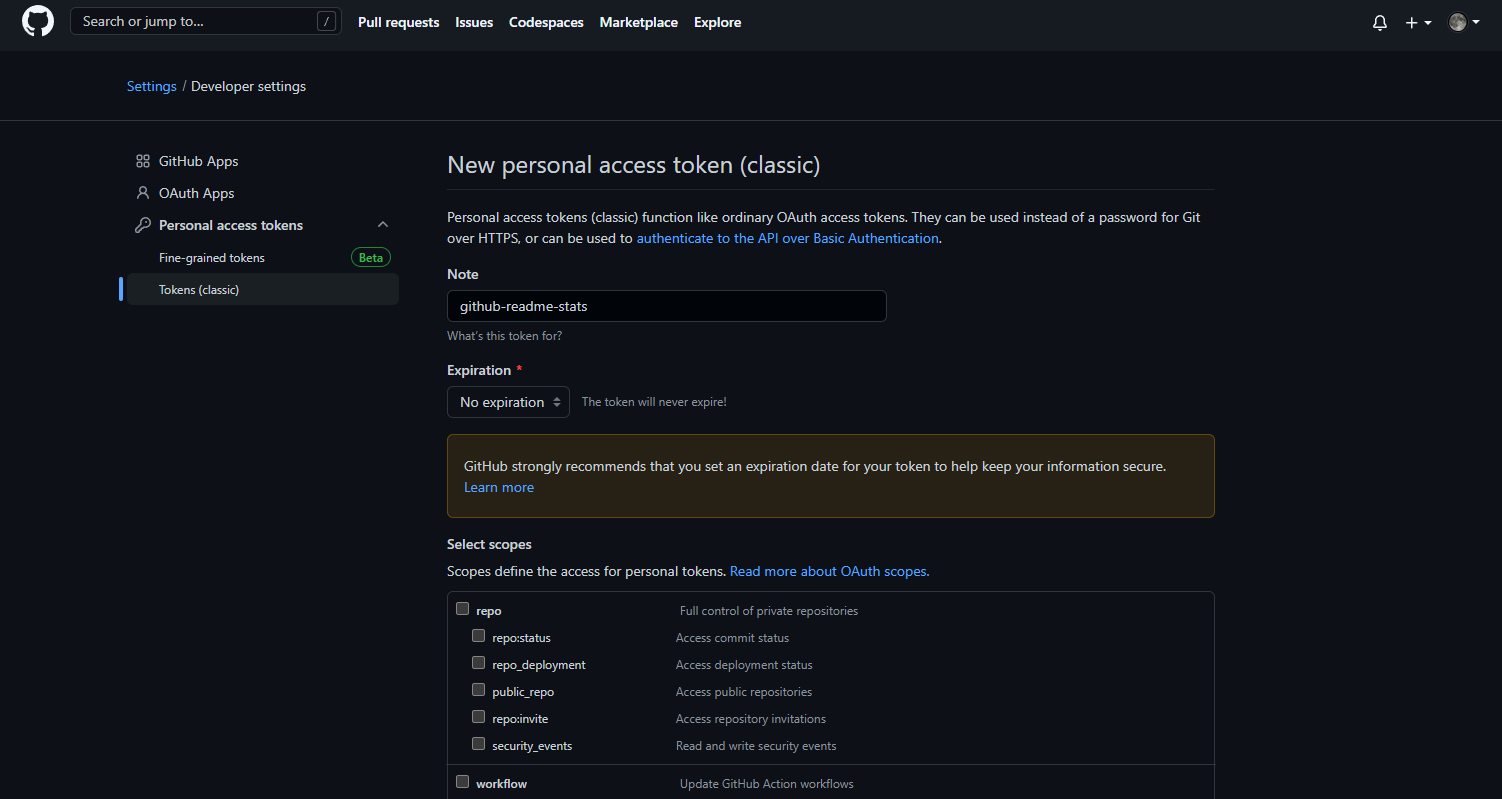Enable the security_events scope checkbox
Viewport: 1502px width, 799px height.
[479, 744]
